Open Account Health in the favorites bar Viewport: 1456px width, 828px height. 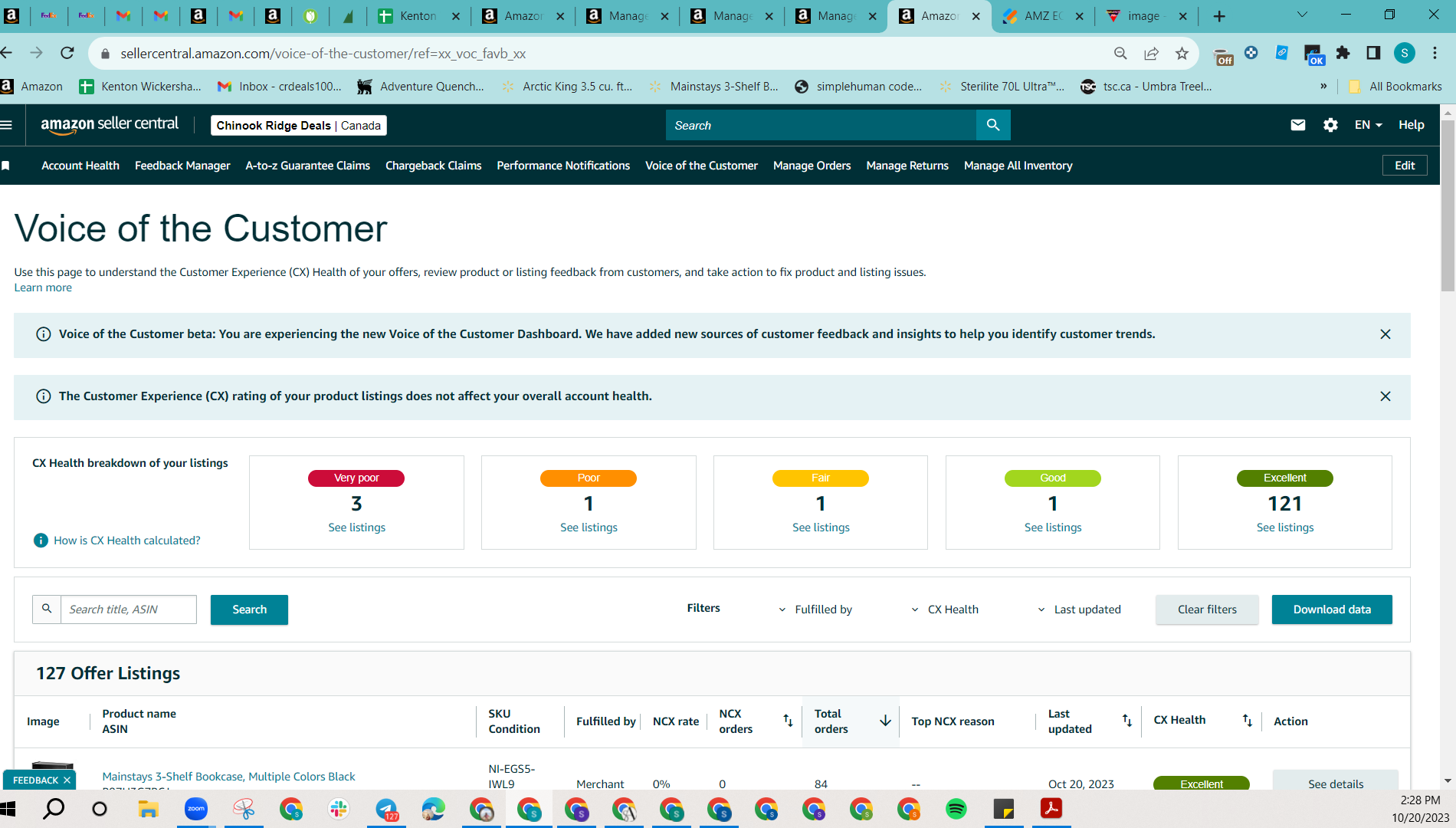pyautogui.click(x=80, y=166)
